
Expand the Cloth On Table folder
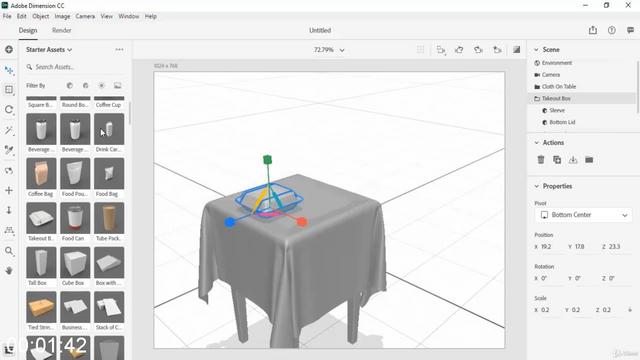(537, 87)
